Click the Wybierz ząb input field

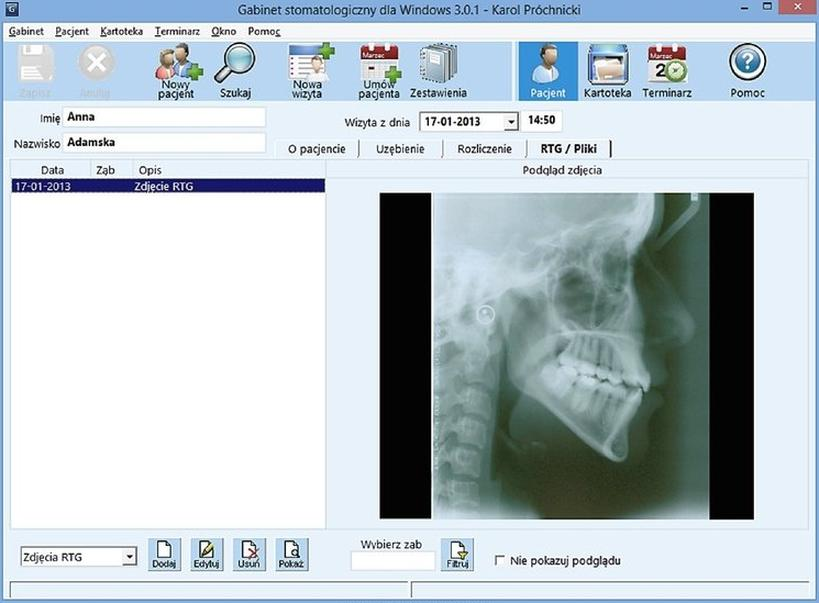[x=392, y=561]
